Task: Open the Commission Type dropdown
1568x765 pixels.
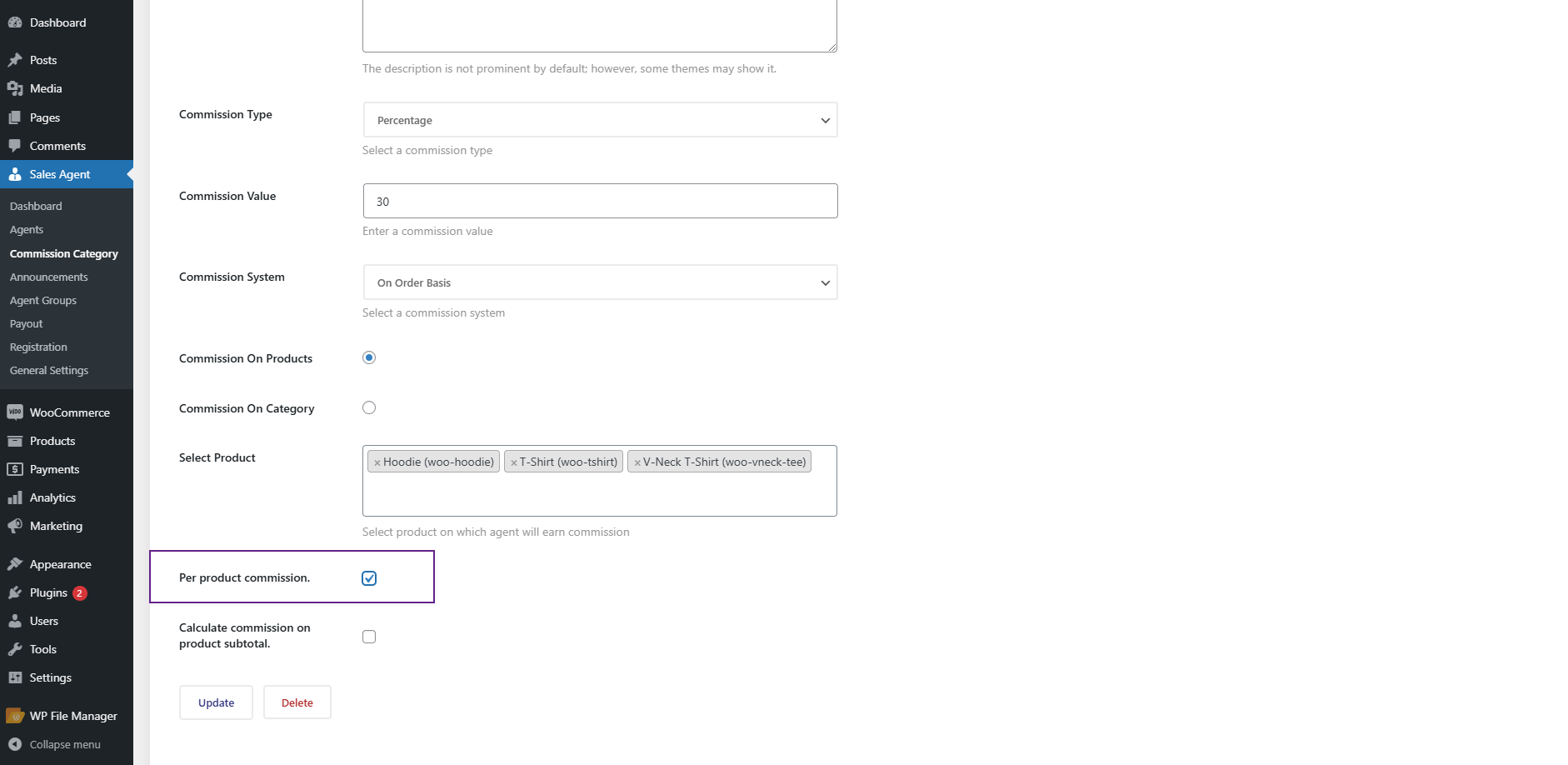Action: tap(600, 120)
